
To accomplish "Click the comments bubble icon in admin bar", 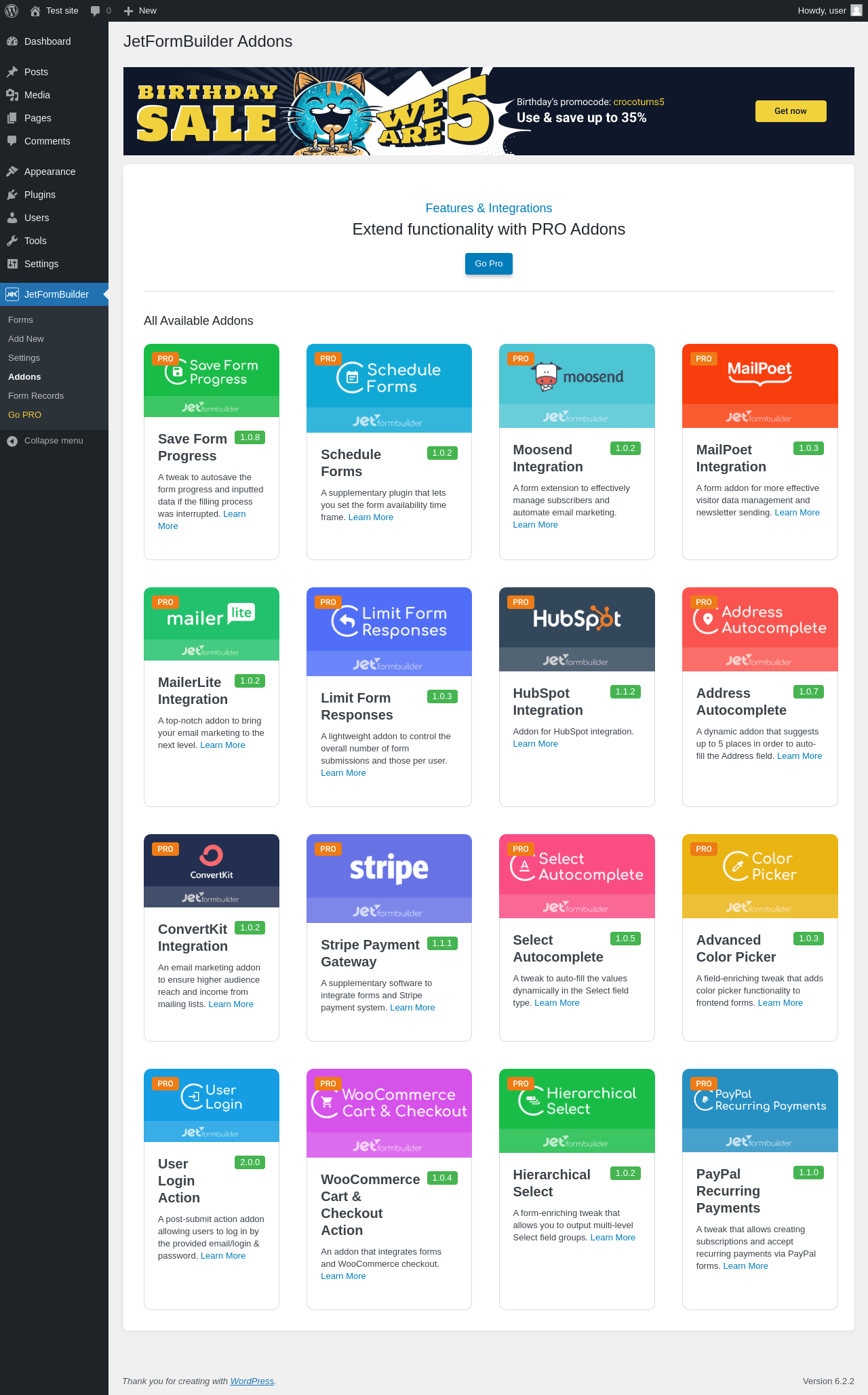I will tap(95, 11).
